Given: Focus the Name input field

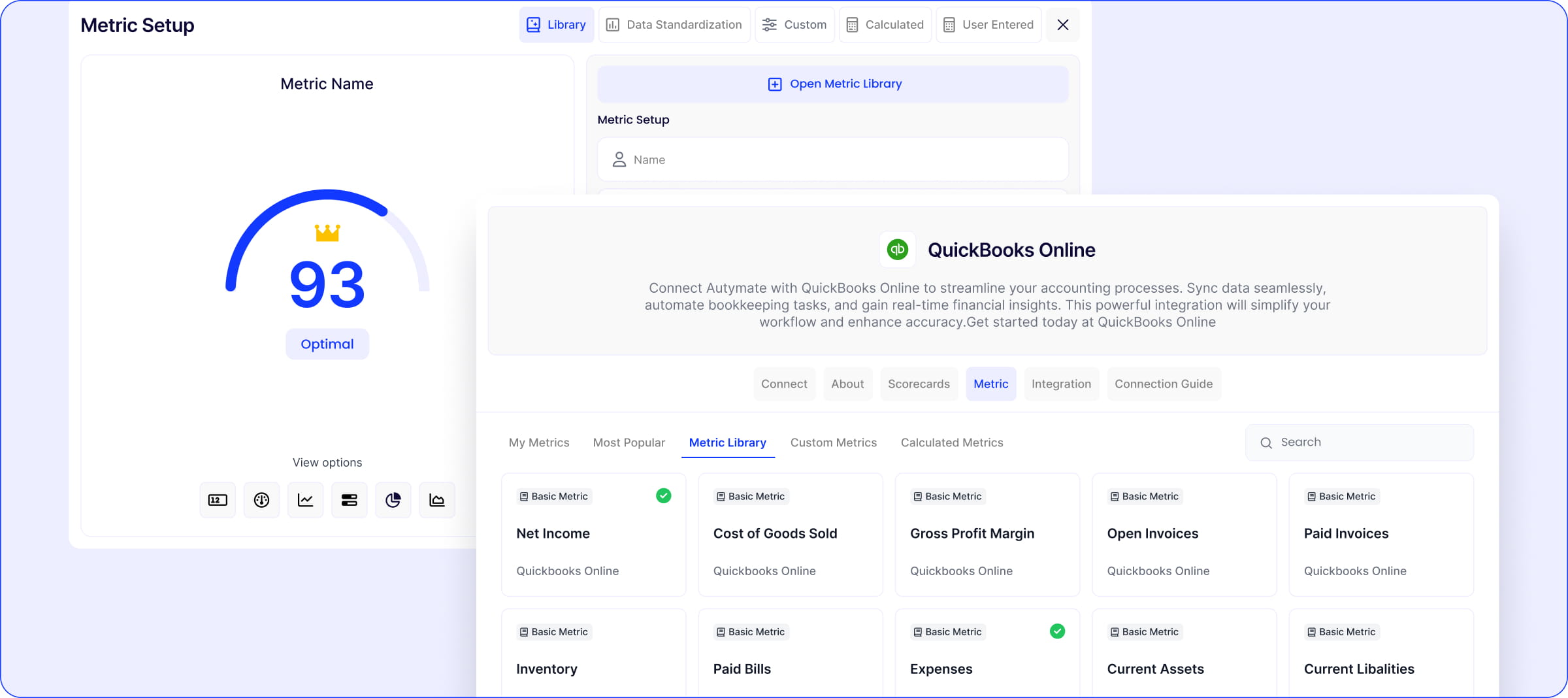Looking at the screenshot, I should click(x=833, y=159).
